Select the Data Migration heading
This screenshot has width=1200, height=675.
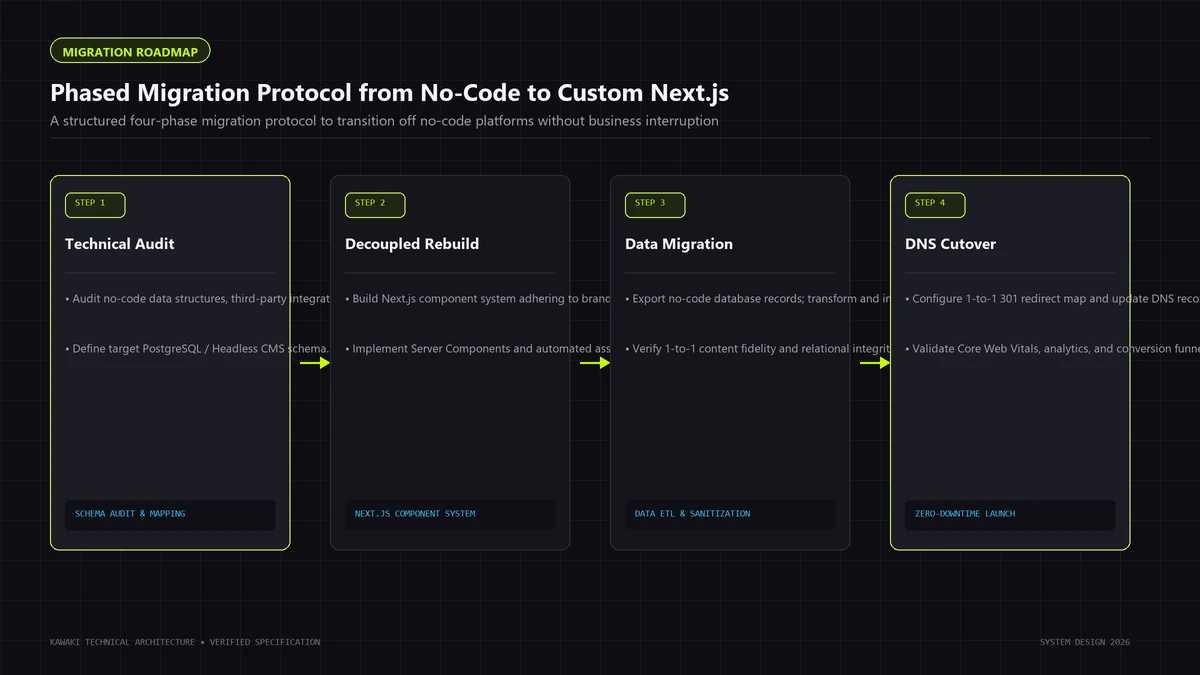[x=679, y=244]
